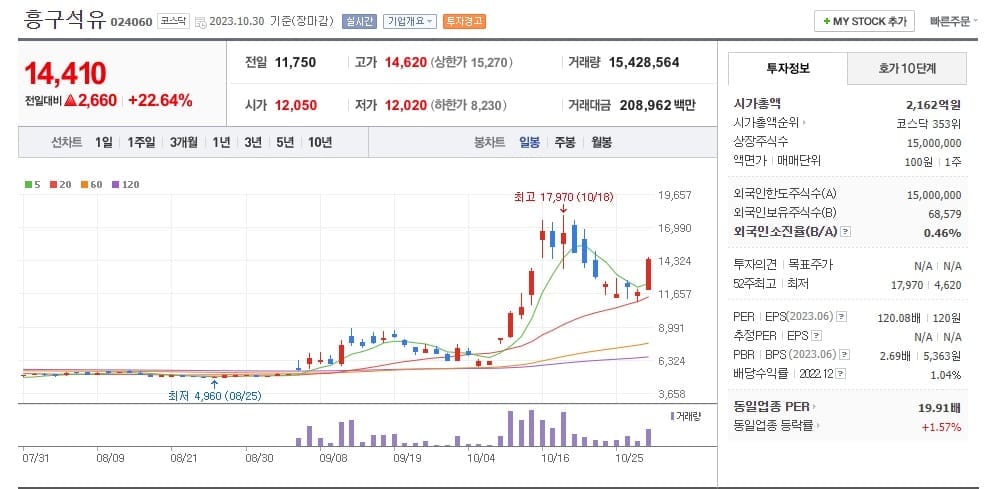The image size is (995, 489).
Task: Select the 5년 line chart period
Action: (x=284, y=142)
